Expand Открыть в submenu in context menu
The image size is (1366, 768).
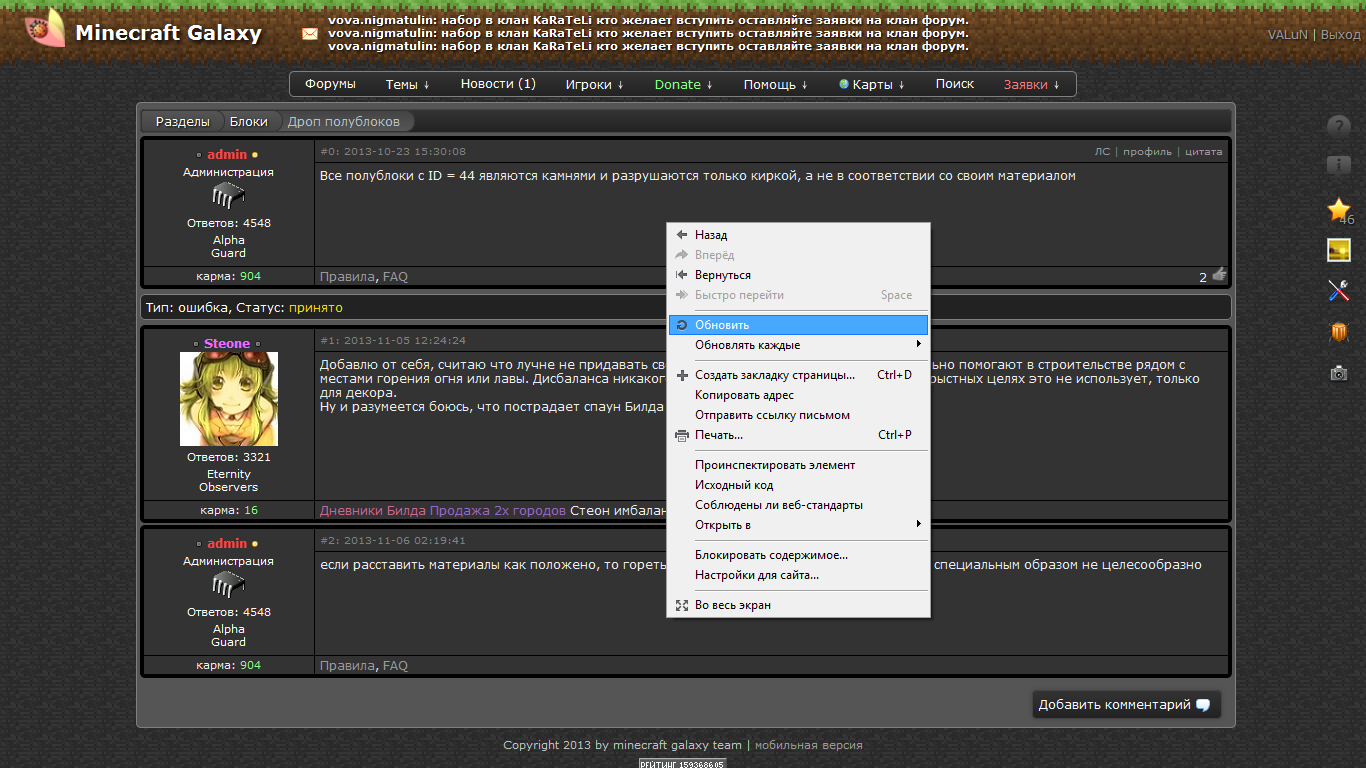(798, 525)
